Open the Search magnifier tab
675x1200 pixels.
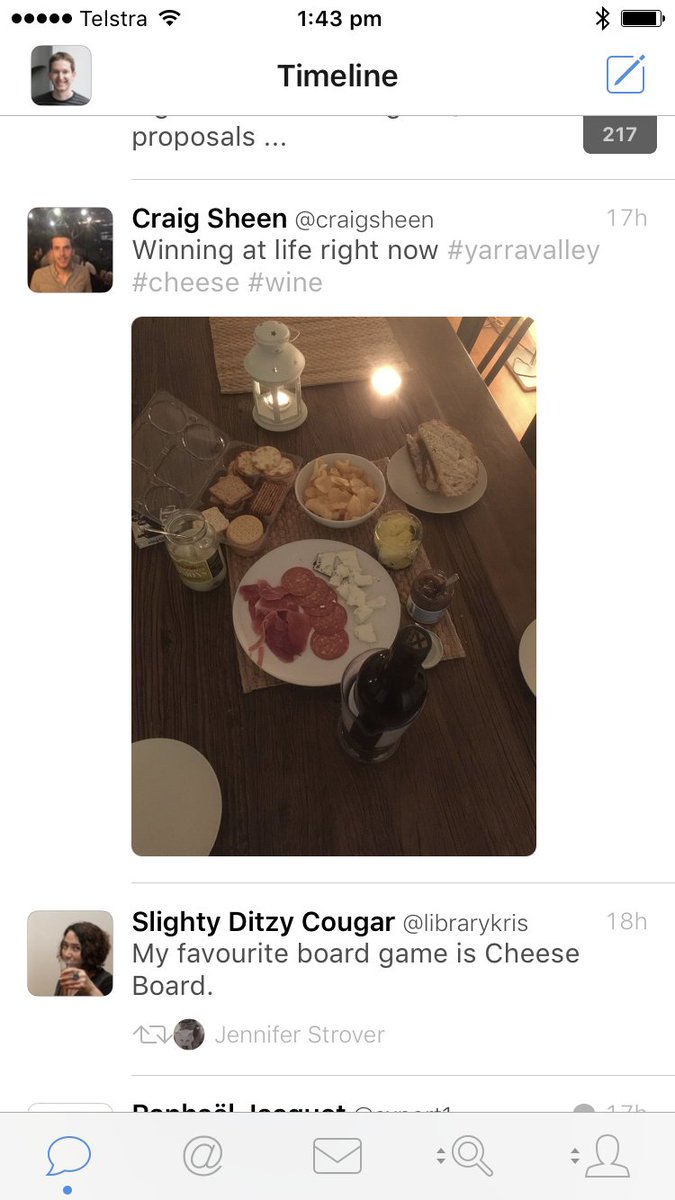[x=472, y=1157]
